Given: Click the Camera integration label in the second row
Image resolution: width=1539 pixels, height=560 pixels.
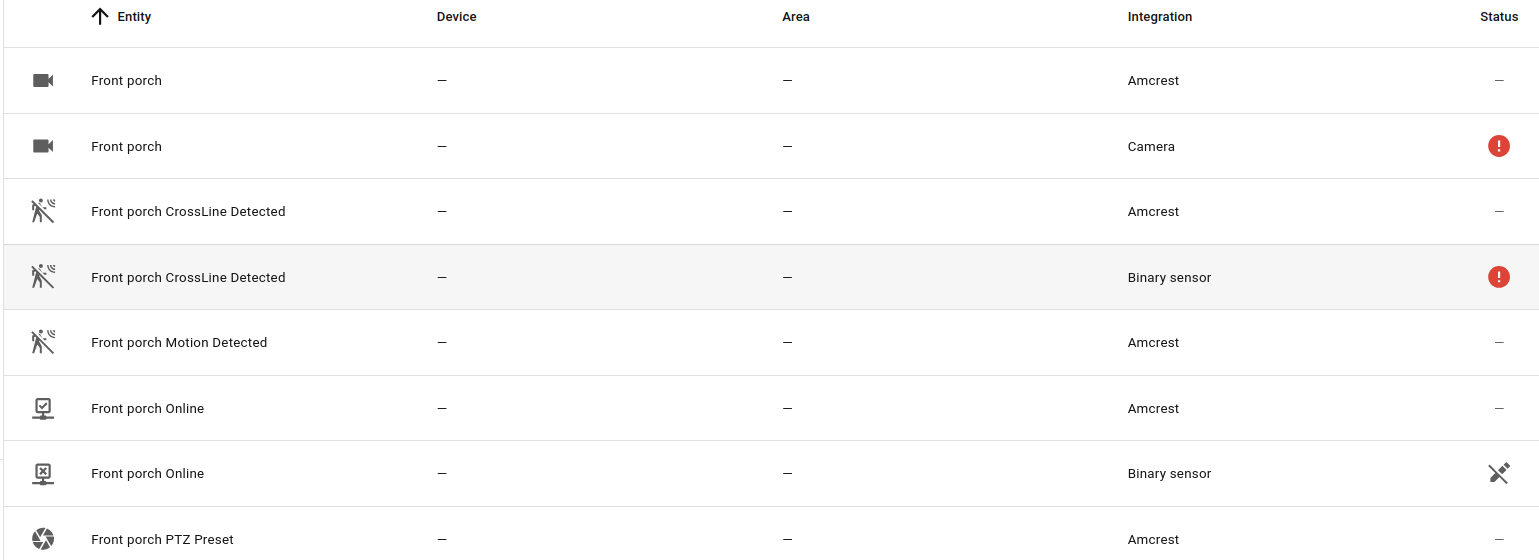Looking at the screenshot, I should pos(1151,147).
